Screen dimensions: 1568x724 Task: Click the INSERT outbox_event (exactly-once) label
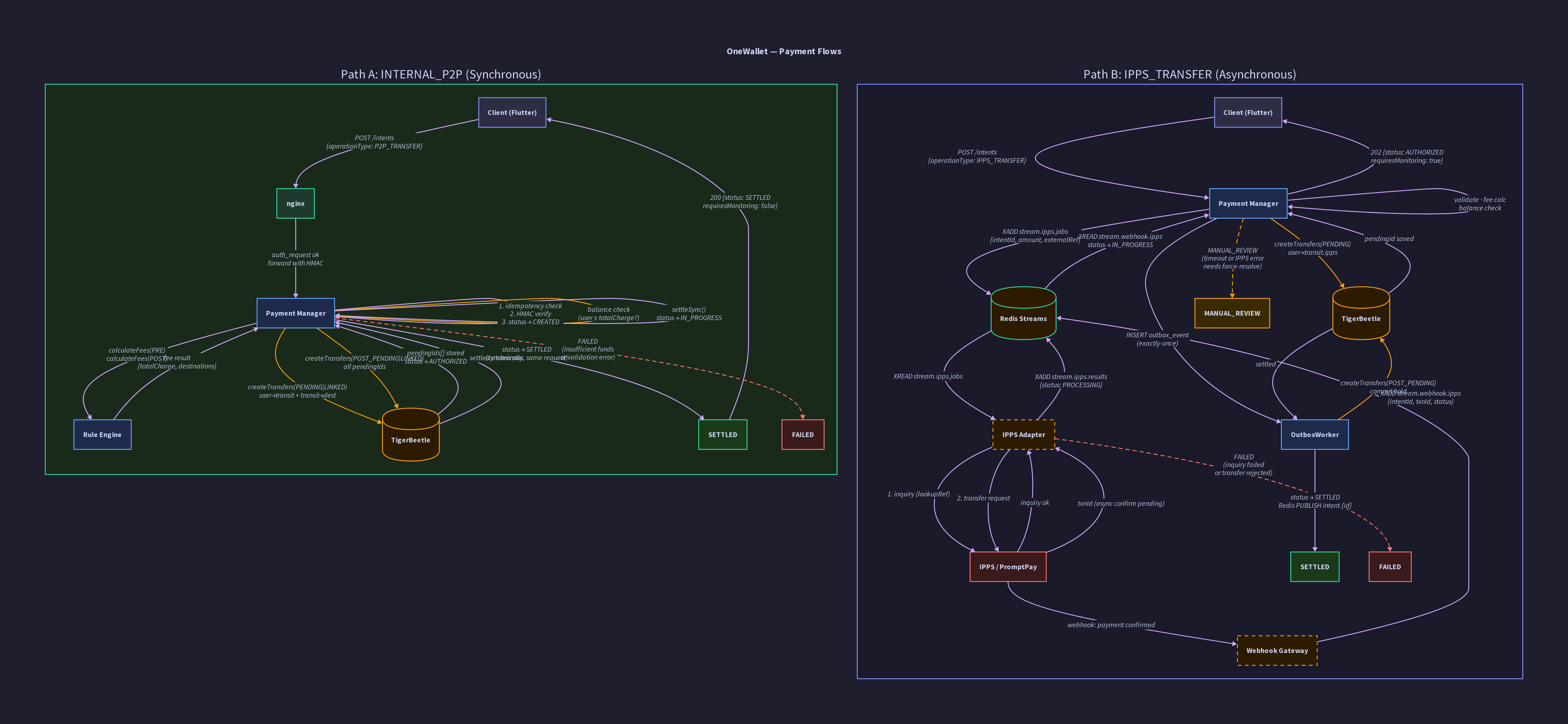[x=1157, y=339]
